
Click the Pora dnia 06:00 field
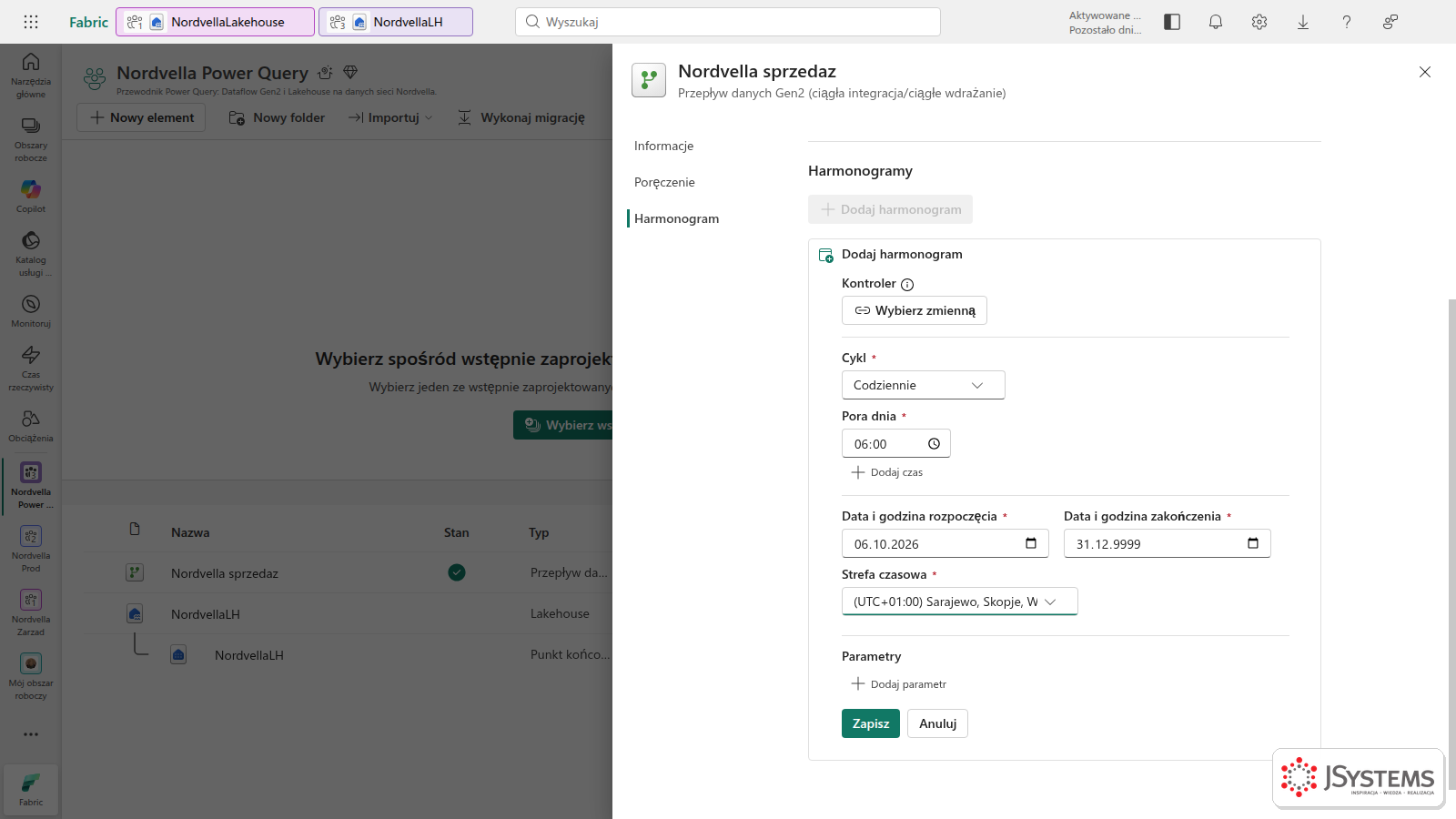pos(896,443)
